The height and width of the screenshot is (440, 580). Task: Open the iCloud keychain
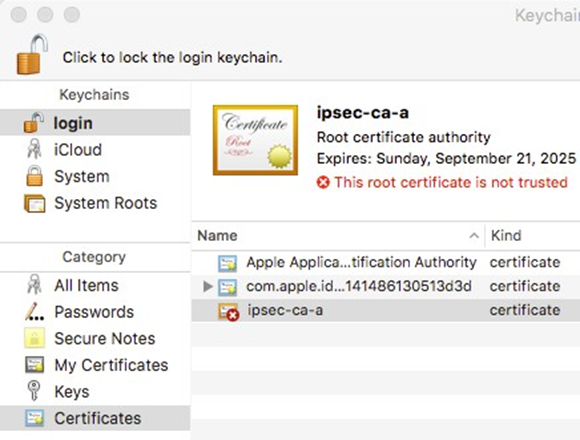pyautogui.click(x=95, y=149)
